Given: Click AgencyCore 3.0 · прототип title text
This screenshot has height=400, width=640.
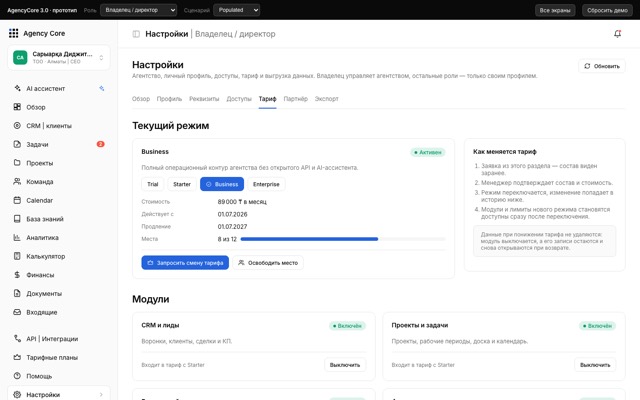Looking at the screenshot, I should coord(42,10).
